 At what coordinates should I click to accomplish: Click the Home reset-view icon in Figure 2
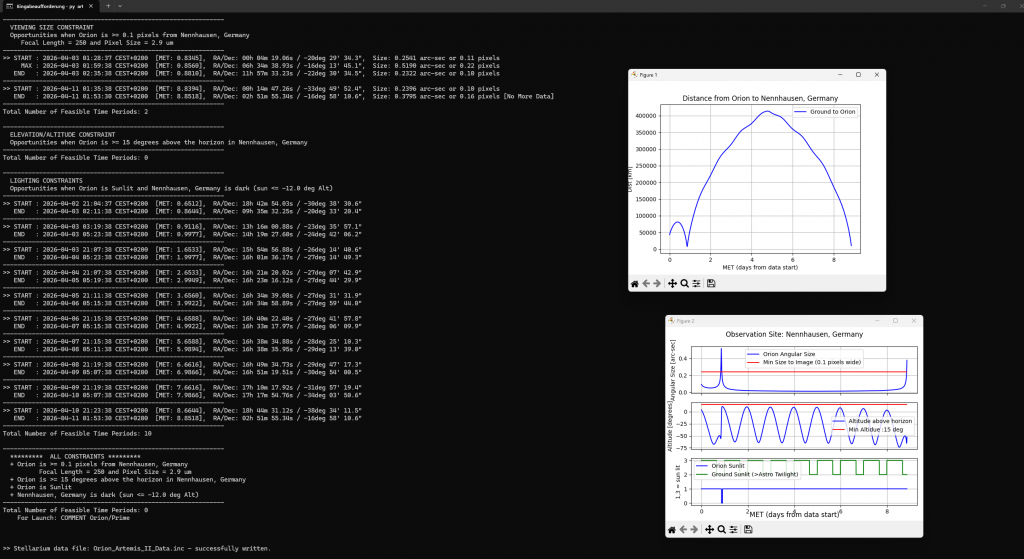coord(671,529)
